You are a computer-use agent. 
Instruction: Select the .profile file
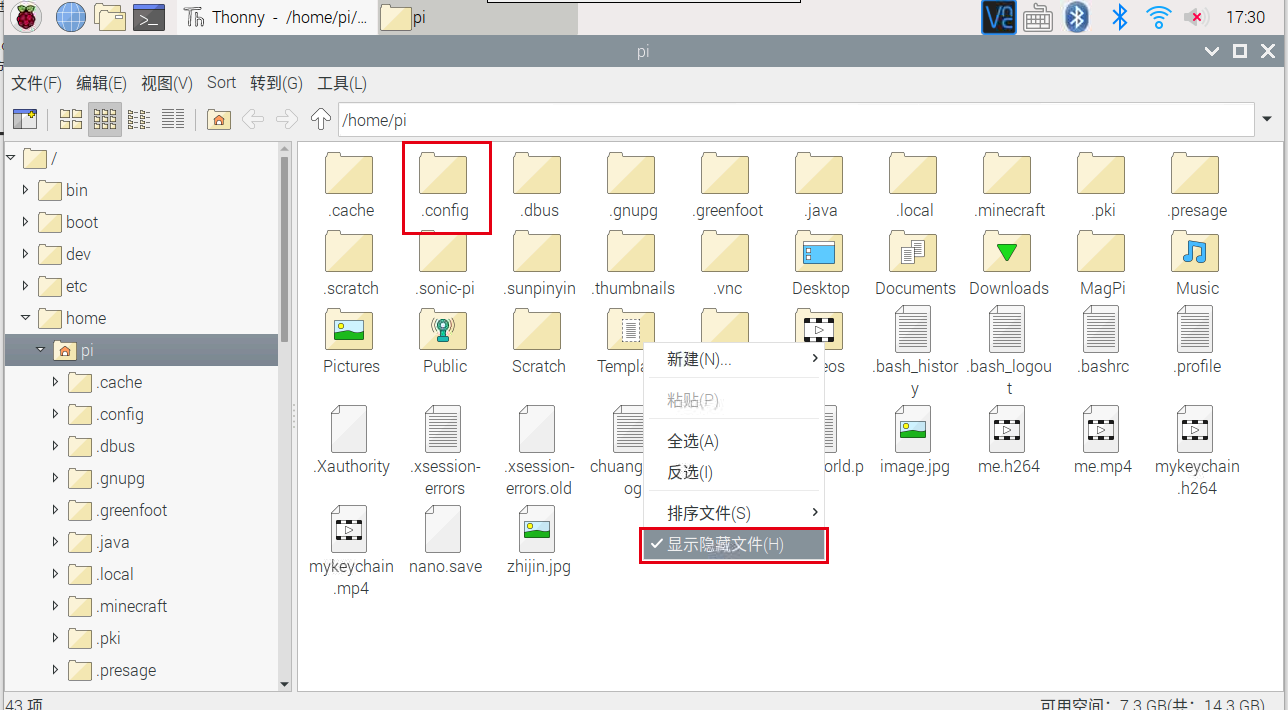pos(1195,330)
